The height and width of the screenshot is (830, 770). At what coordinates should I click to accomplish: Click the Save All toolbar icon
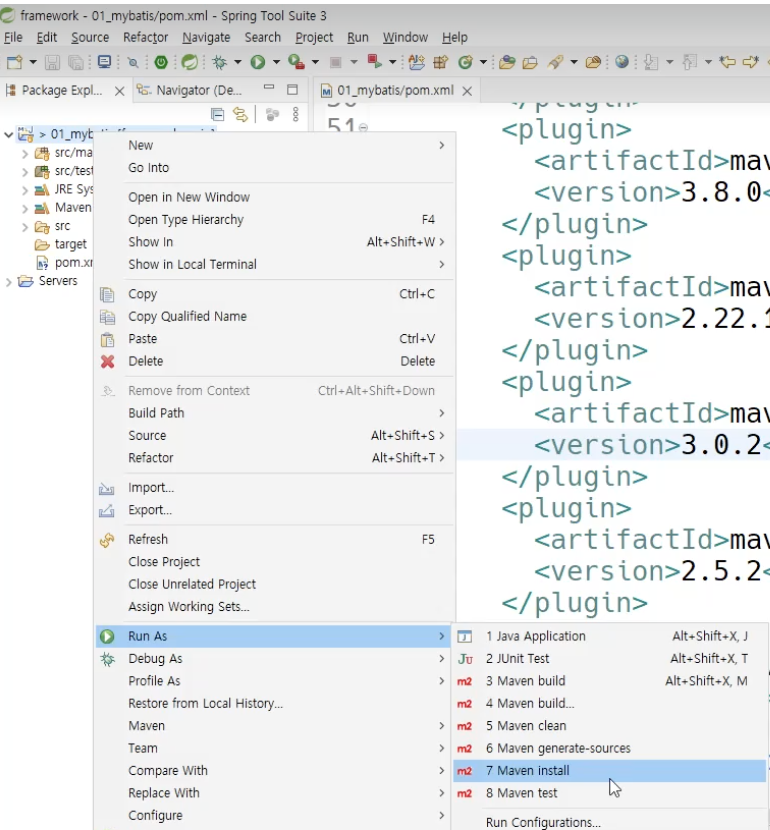[x=76, y=62]
